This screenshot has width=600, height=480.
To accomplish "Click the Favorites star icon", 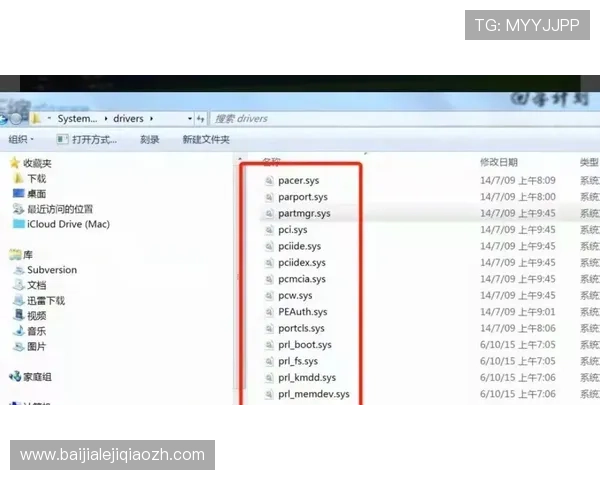I will (x=15, y=163).
